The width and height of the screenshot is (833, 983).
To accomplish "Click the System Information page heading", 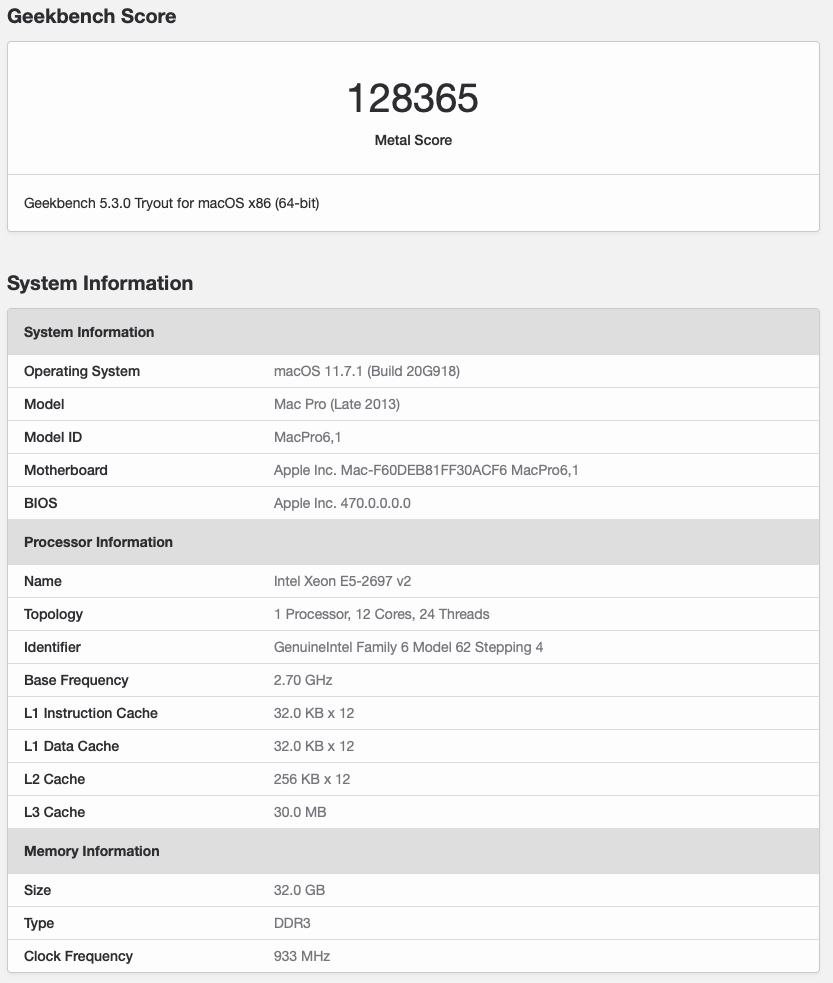I will click(x=100, y=283).
